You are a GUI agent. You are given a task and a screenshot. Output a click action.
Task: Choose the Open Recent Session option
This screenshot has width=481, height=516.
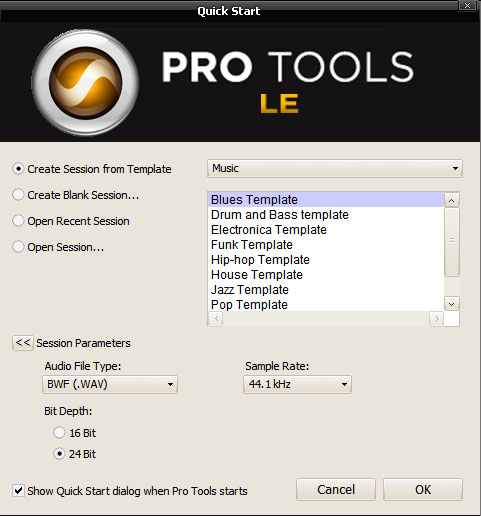point(18,221)
